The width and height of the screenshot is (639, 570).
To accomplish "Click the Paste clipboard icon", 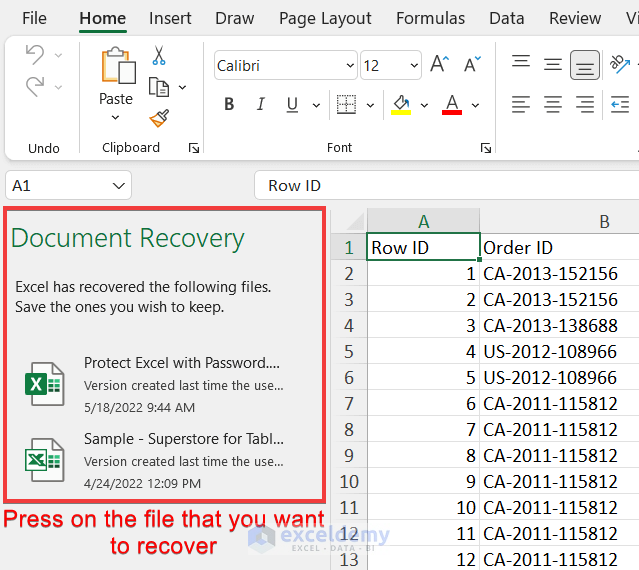I will 116,68.
